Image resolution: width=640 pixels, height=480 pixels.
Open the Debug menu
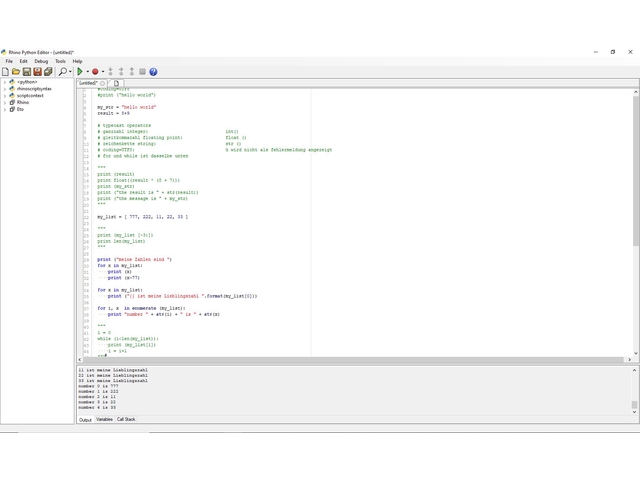41,61
